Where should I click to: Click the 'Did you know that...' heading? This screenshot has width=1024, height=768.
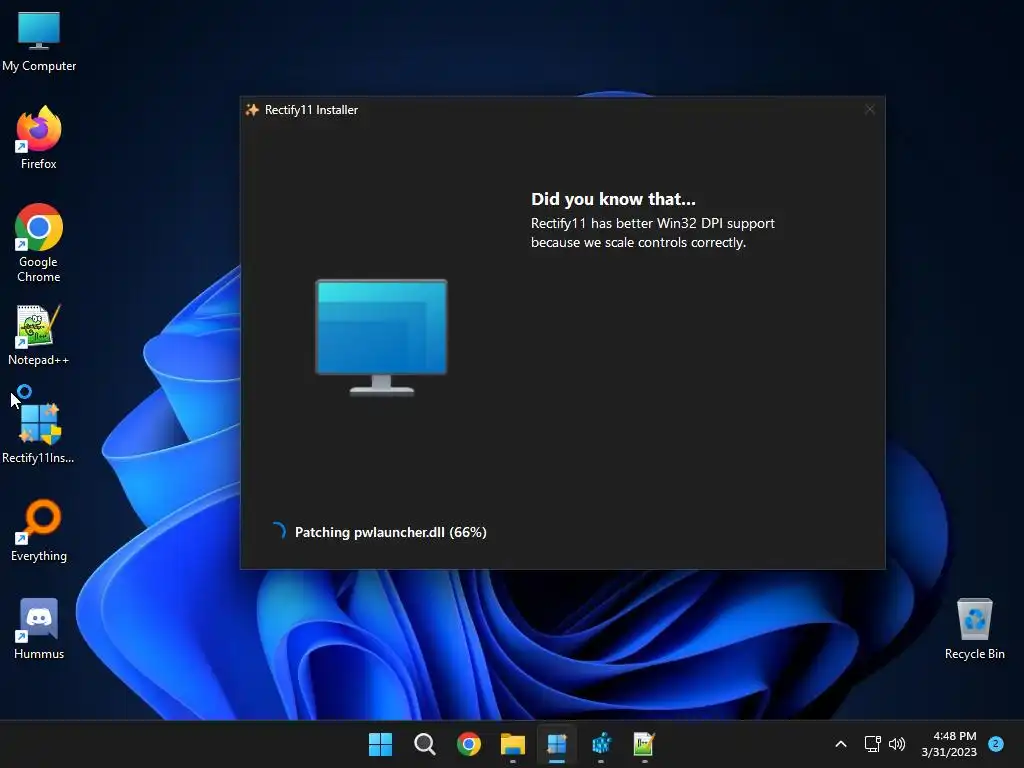click(613, 199)
